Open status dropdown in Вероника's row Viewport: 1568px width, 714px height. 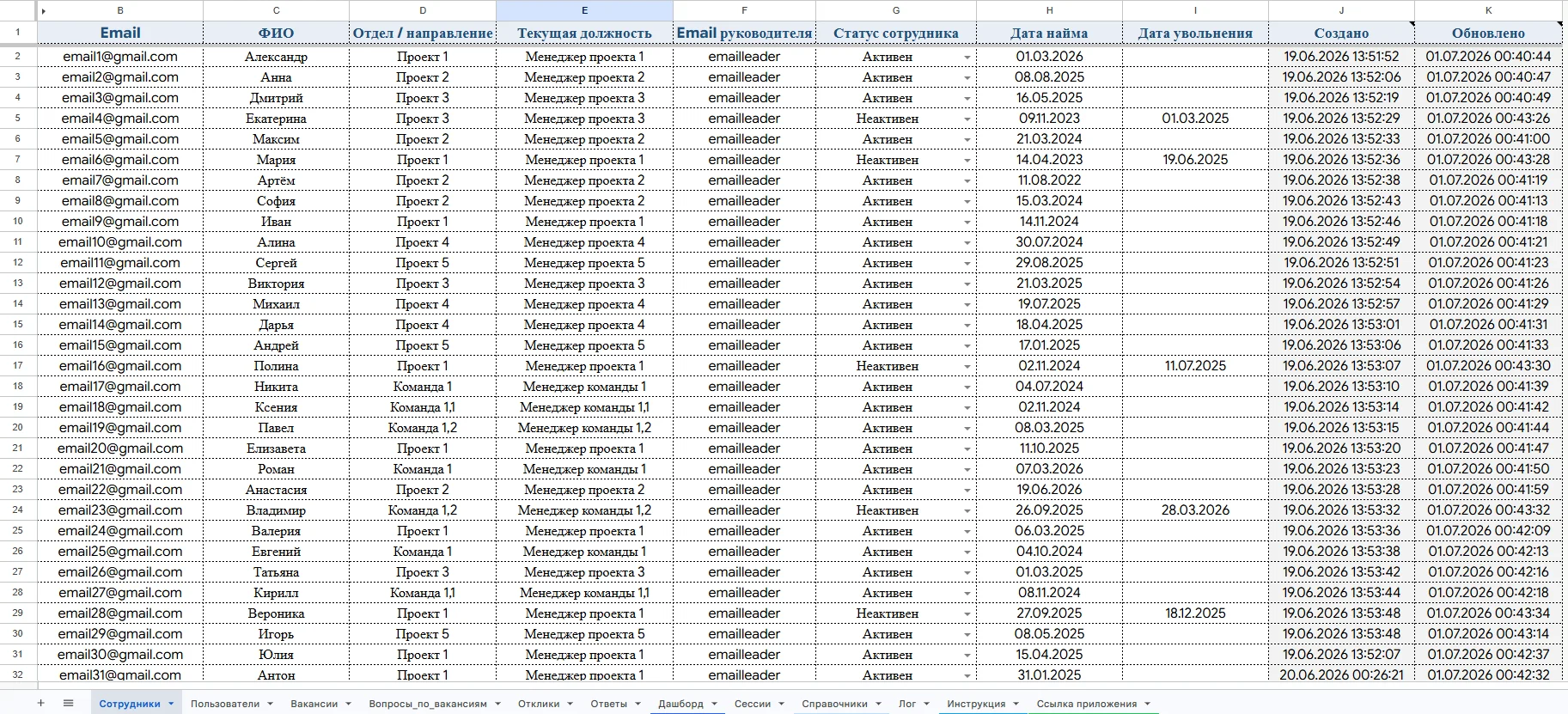click(967, 614)
